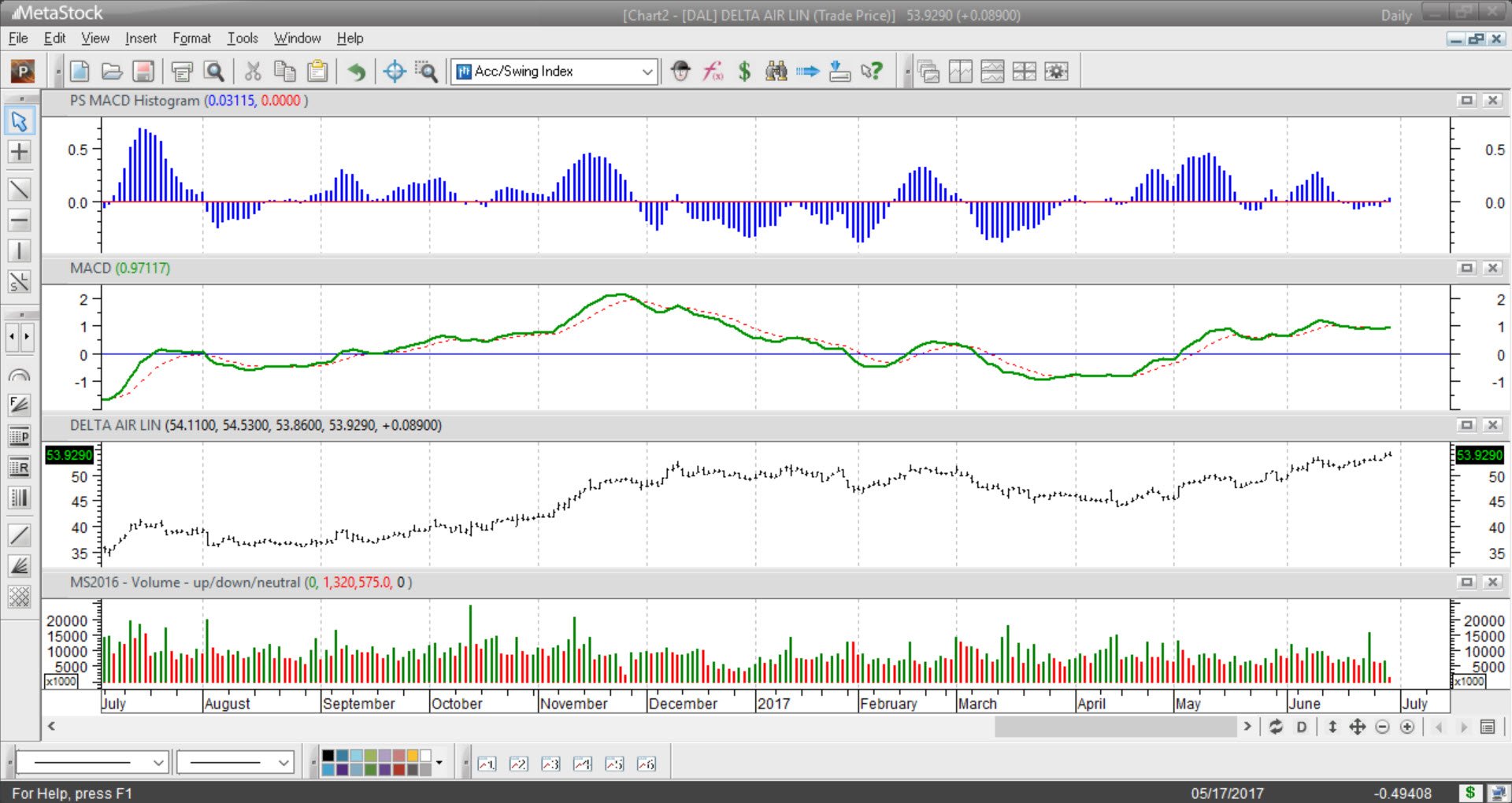Click the four-way pan arrows icon
The width and height of the screenshot is (1512, 803).
click(1358, 727)
